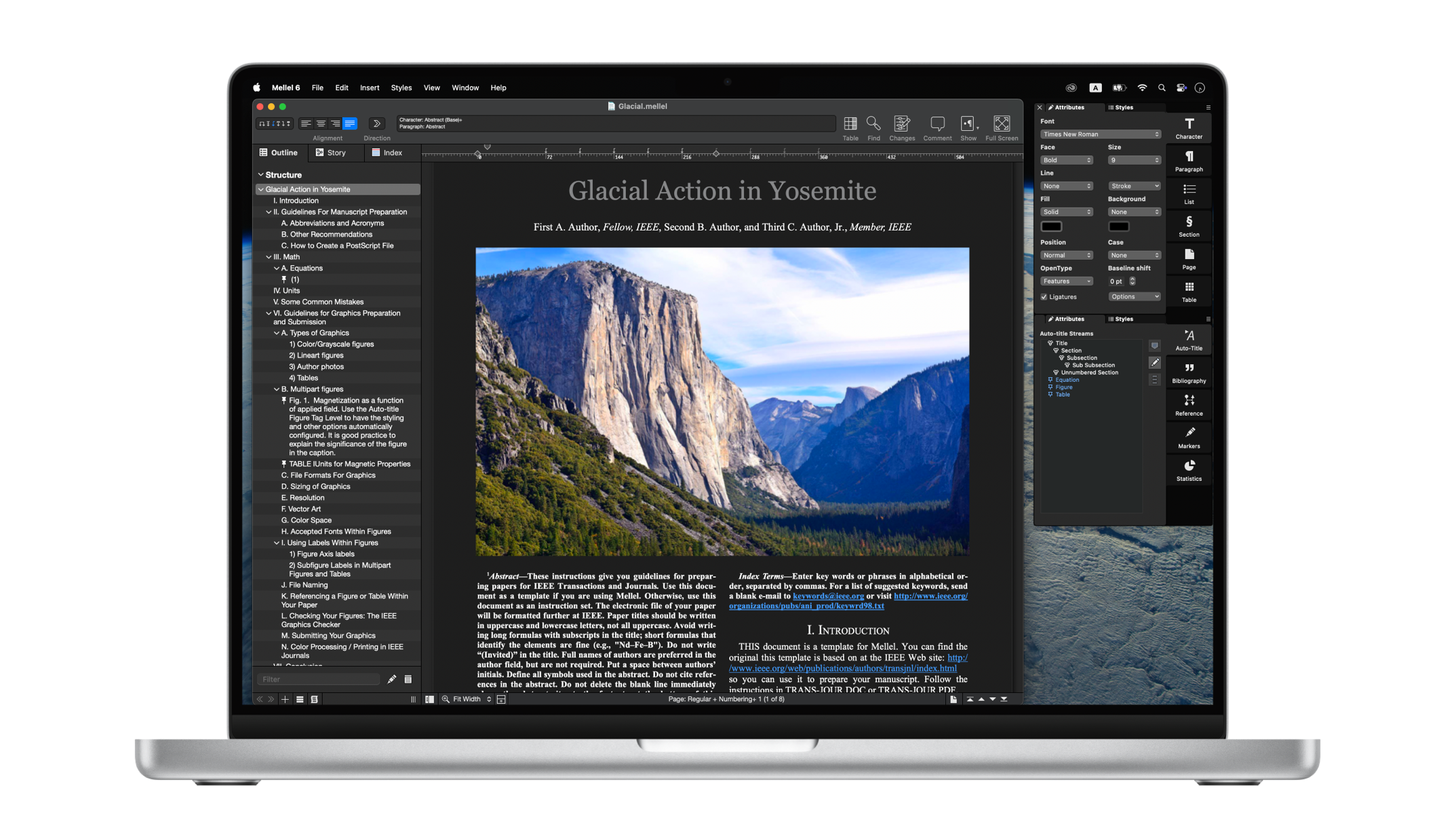Toggle the outline pane view button in status bar
1456x828 pixels.
[x=429, y=699]
